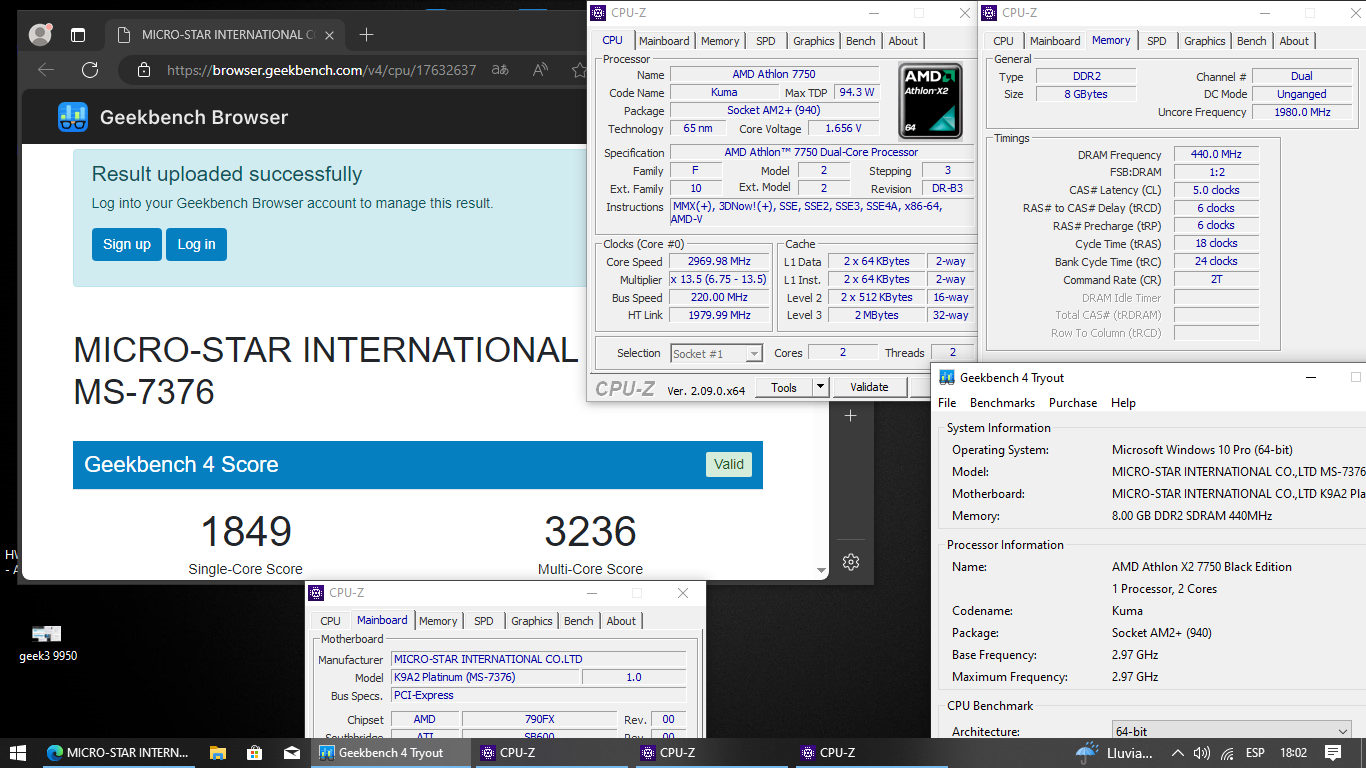
Task: Open Edge sidebar settings gear
Action: [850, 562]
